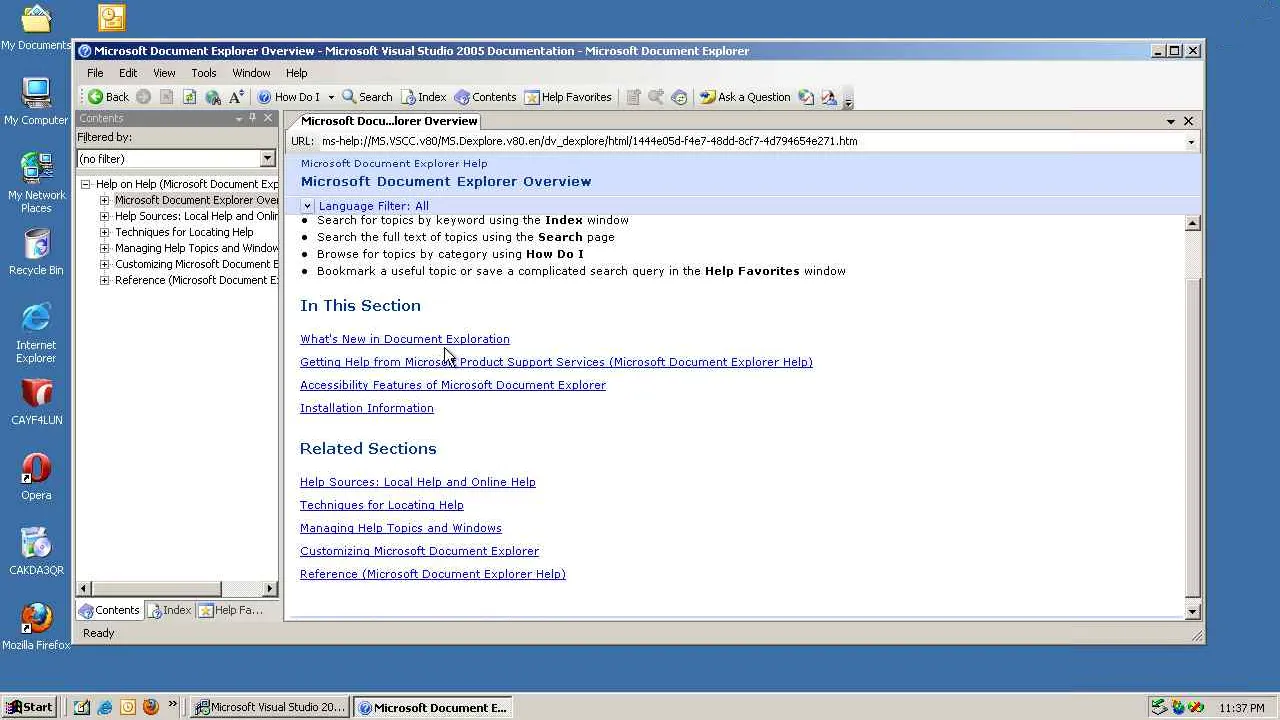Open Installation Information link
1280x720 pixels.
[x=367, y=408]
